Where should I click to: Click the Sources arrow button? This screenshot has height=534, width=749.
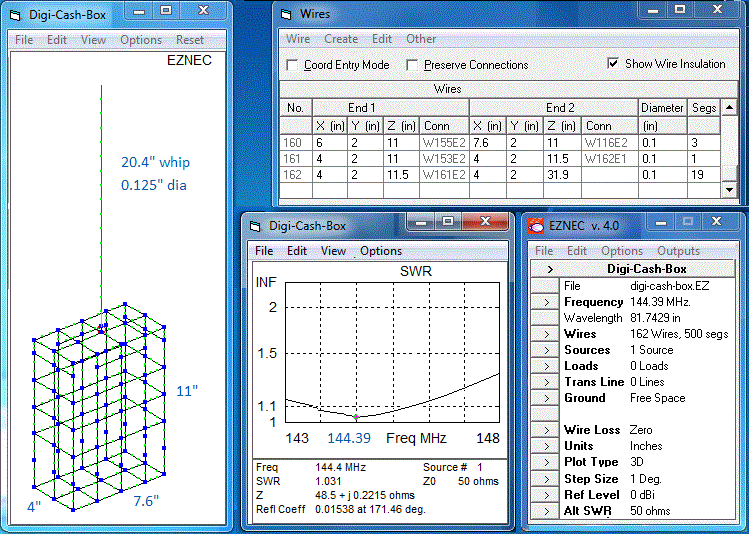pyautogui.click(x=545, y=350)
